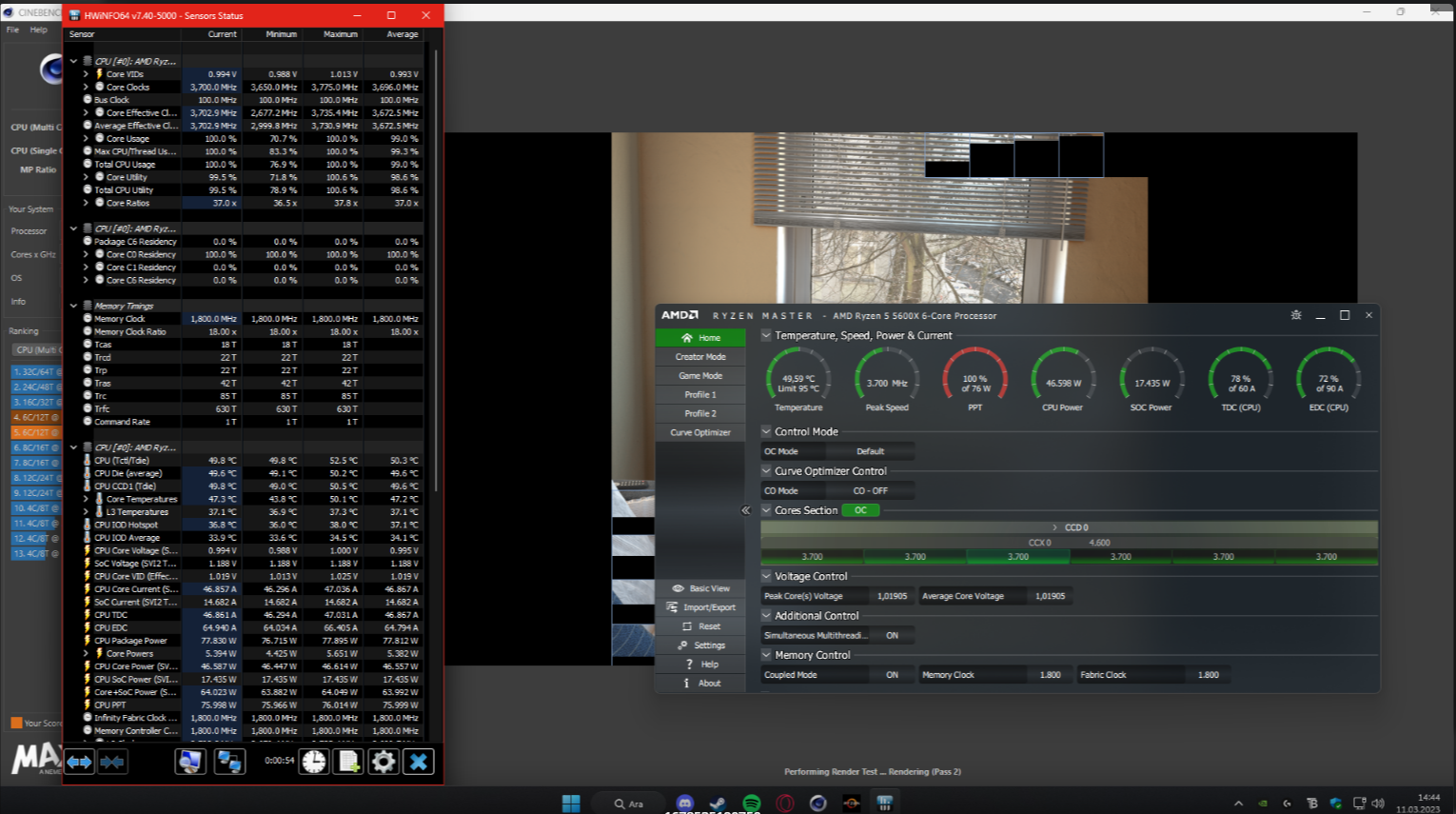Image resolution: width=1456 pixels, height=814 pixels.
Task: Open HWiNFO monitor magnifier summary icon
Action: [x=190, y=761]
